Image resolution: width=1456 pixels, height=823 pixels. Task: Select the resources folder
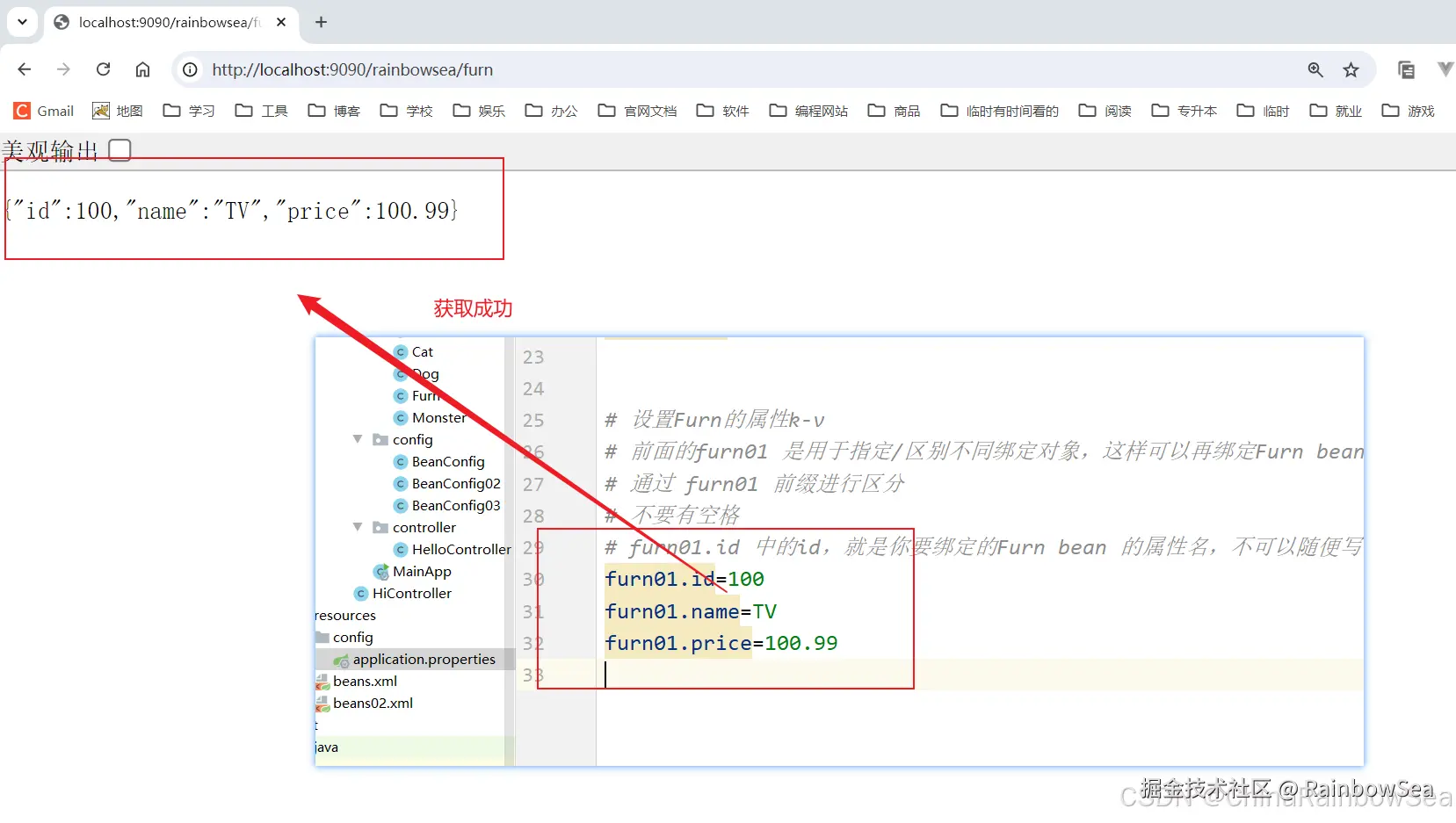click(345, 615)
